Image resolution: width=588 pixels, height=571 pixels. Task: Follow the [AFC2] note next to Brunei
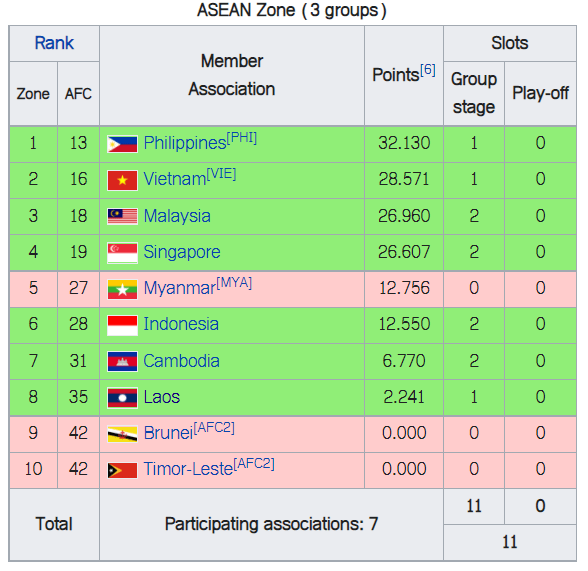coord(214,428)
